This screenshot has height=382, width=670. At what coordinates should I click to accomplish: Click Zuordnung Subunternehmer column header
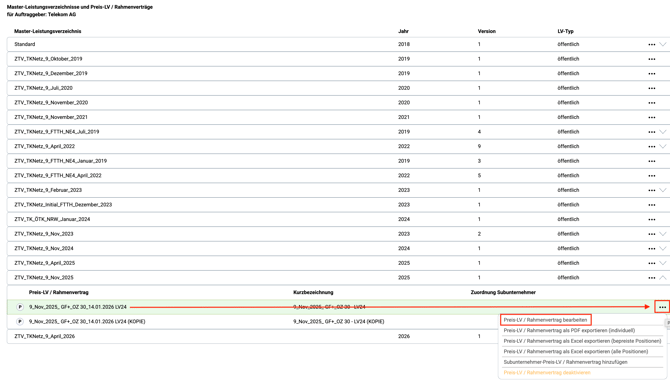(x=503, y=292)
